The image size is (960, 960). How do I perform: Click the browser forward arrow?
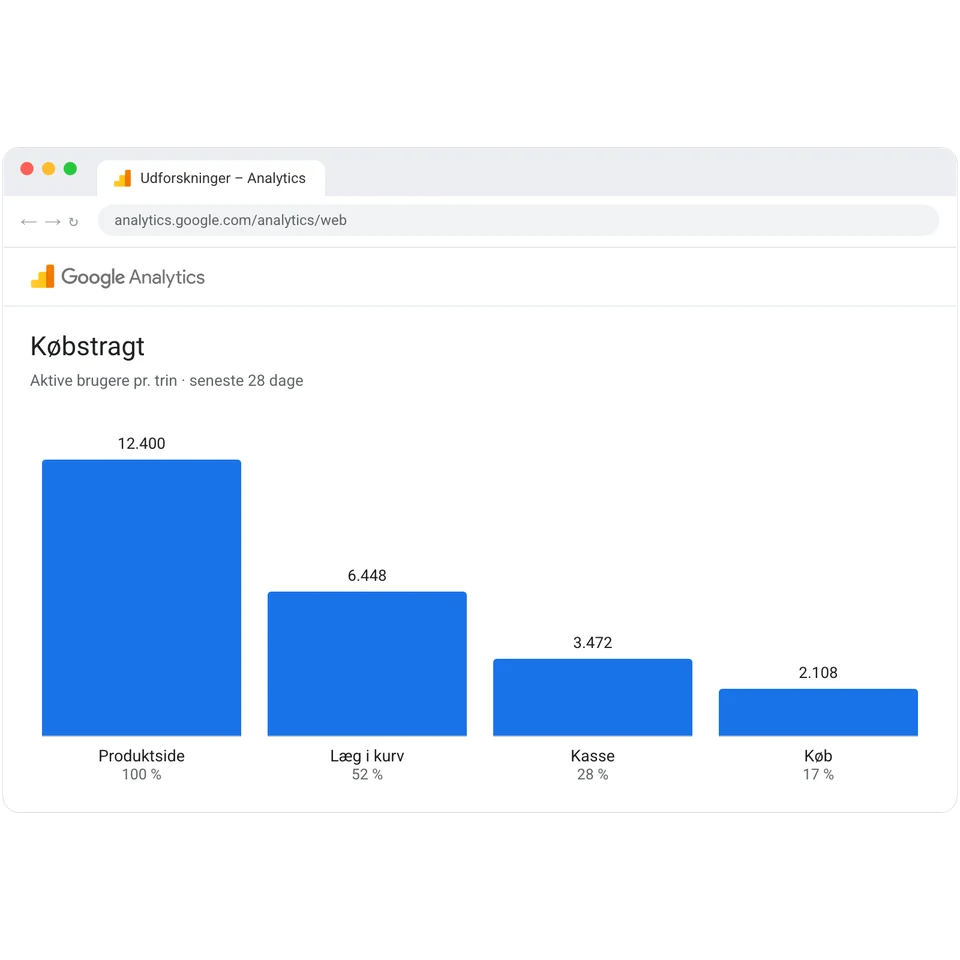click(53, 222)
